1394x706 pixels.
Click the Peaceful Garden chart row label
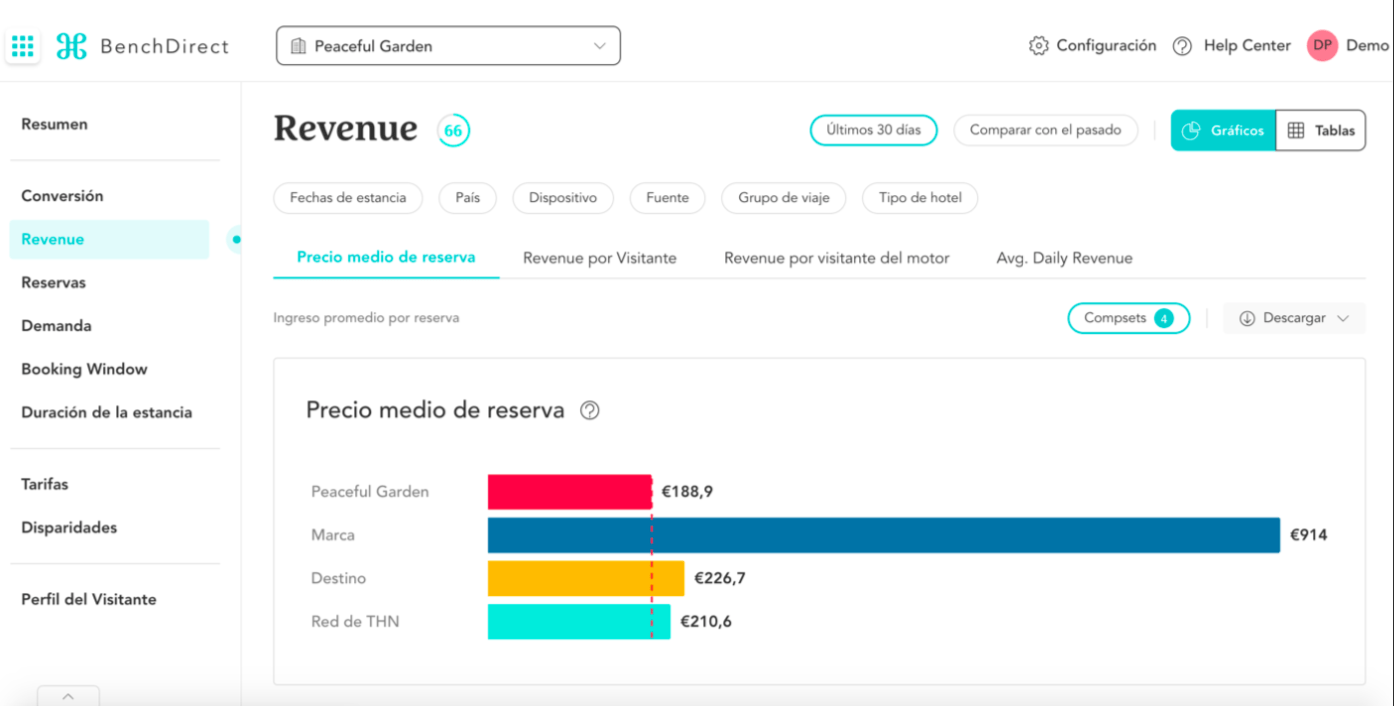click(370, 492)
